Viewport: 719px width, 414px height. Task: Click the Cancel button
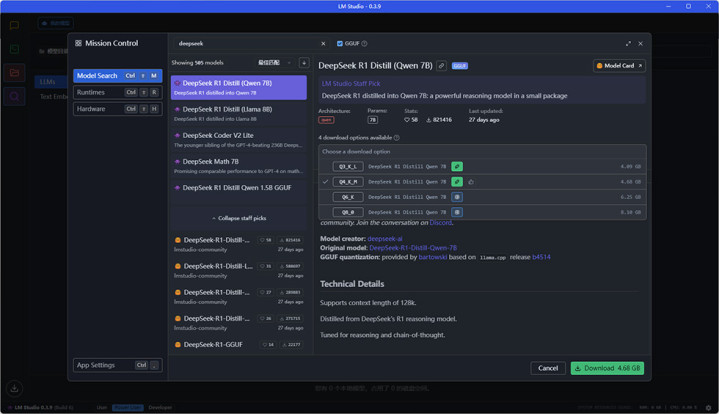pyautogui.click(x=548, y=368)
